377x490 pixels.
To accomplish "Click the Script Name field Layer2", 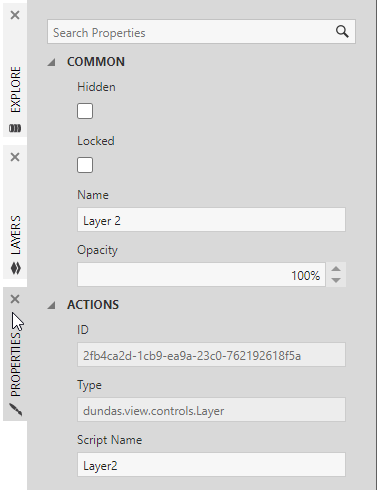I will point(211,464).
